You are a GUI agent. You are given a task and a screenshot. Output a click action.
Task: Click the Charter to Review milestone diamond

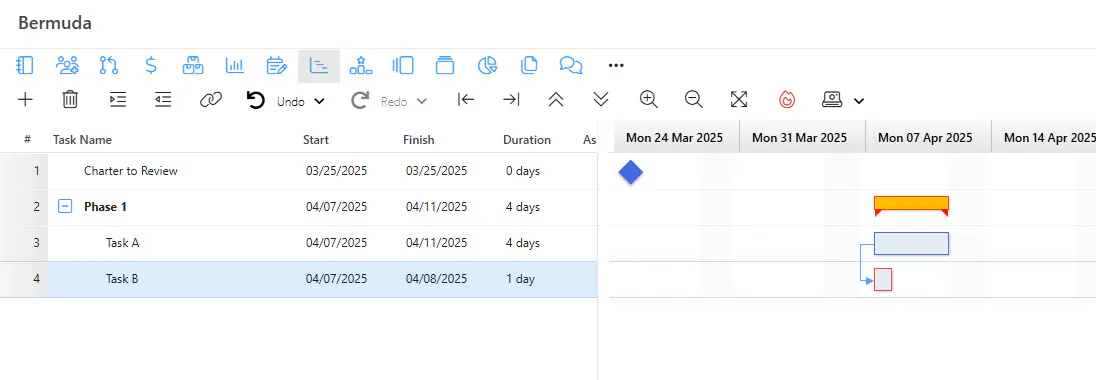(x=630, y=172)
